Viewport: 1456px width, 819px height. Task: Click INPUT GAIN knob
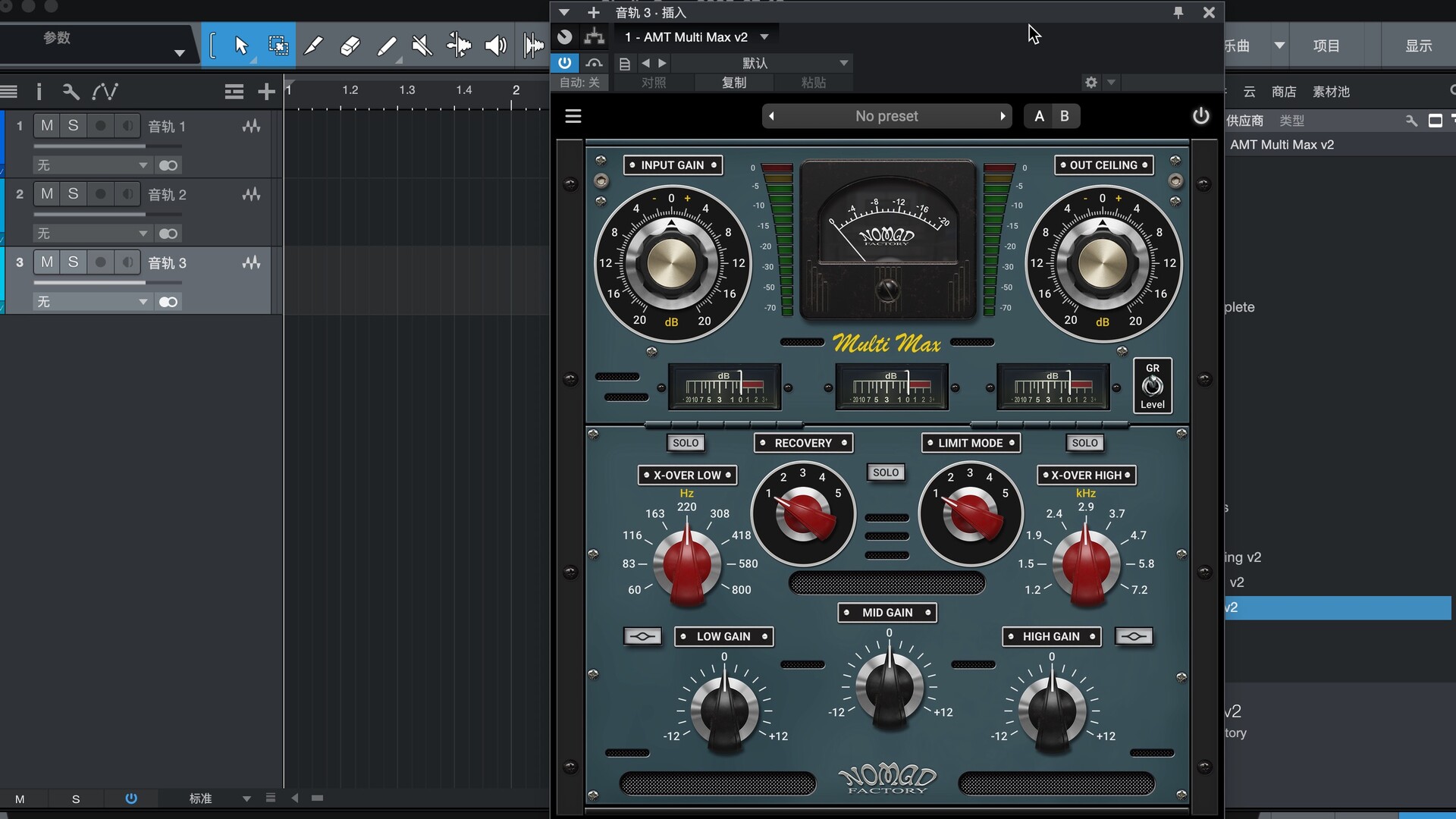pos(671,263)
